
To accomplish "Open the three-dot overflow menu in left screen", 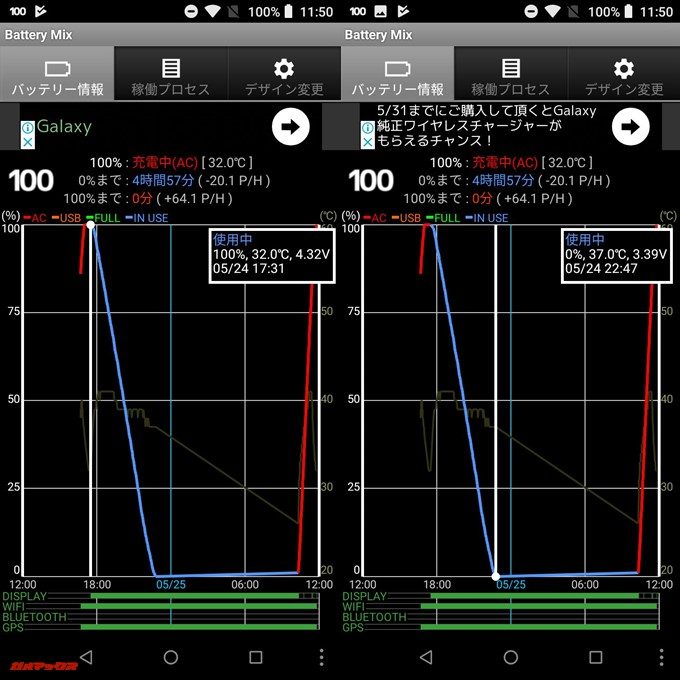I will pos(321,657).
